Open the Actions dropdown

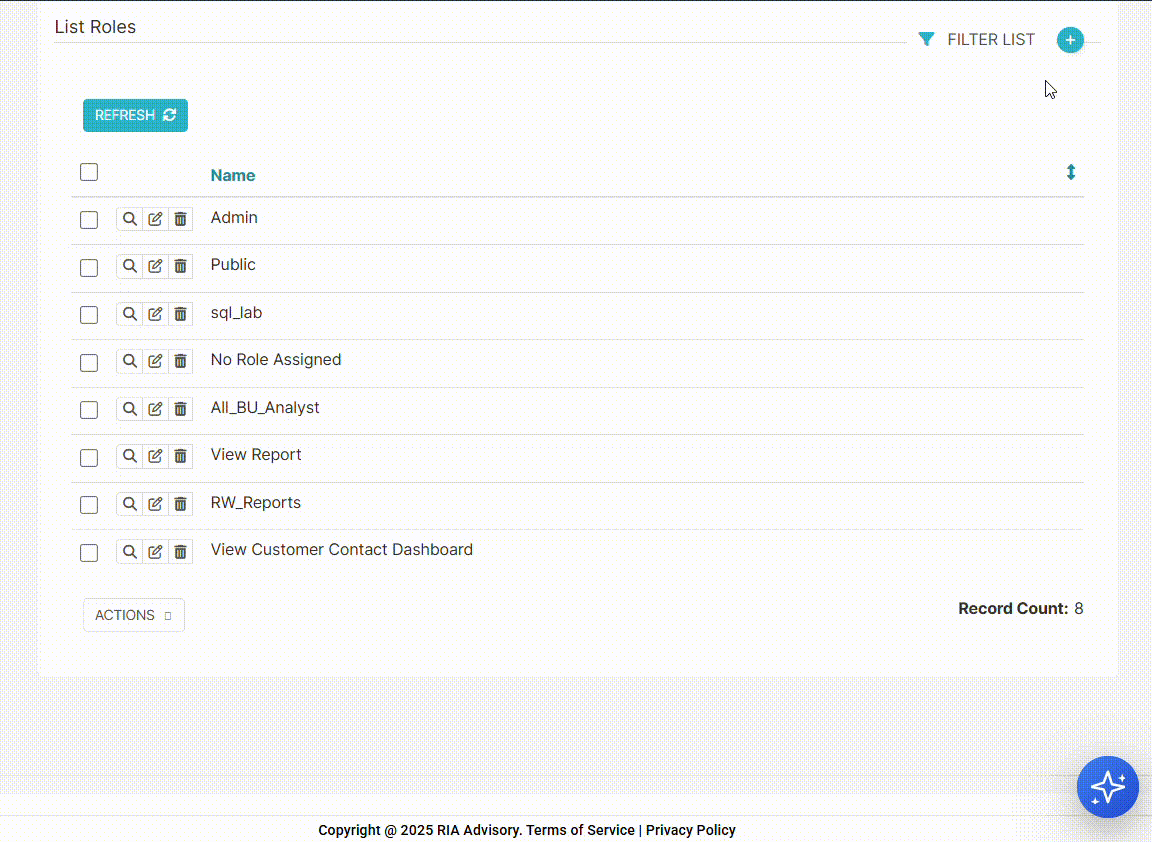point(134,615)
